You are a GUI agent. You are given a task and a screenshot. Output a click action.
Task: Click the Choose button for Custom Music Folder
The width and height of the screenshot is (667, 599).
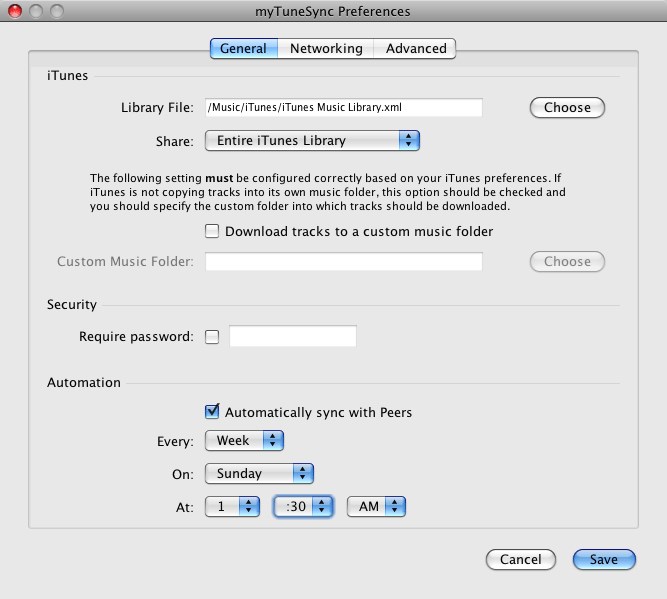pyautogui.click(x=567, y=261)
